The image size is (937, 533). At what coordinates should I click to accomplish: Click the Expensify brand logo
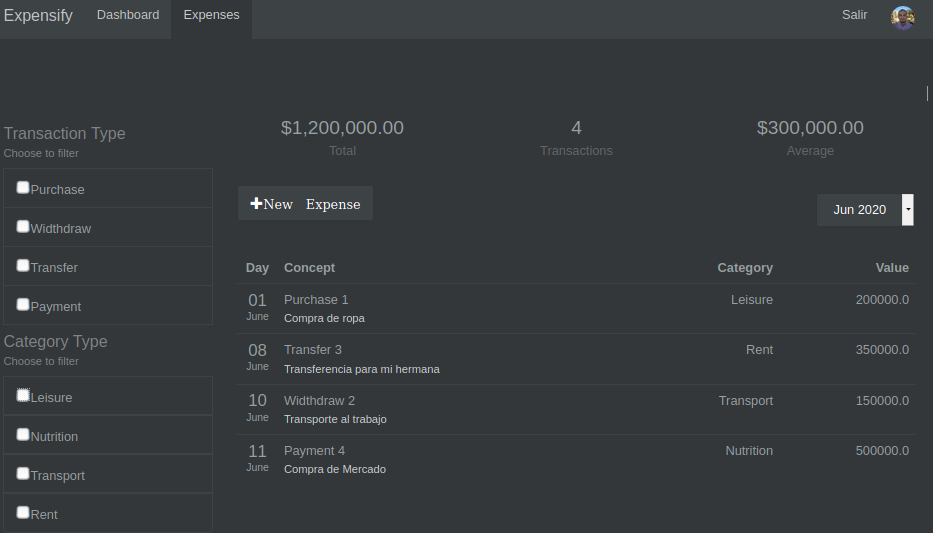coord(38,16)
